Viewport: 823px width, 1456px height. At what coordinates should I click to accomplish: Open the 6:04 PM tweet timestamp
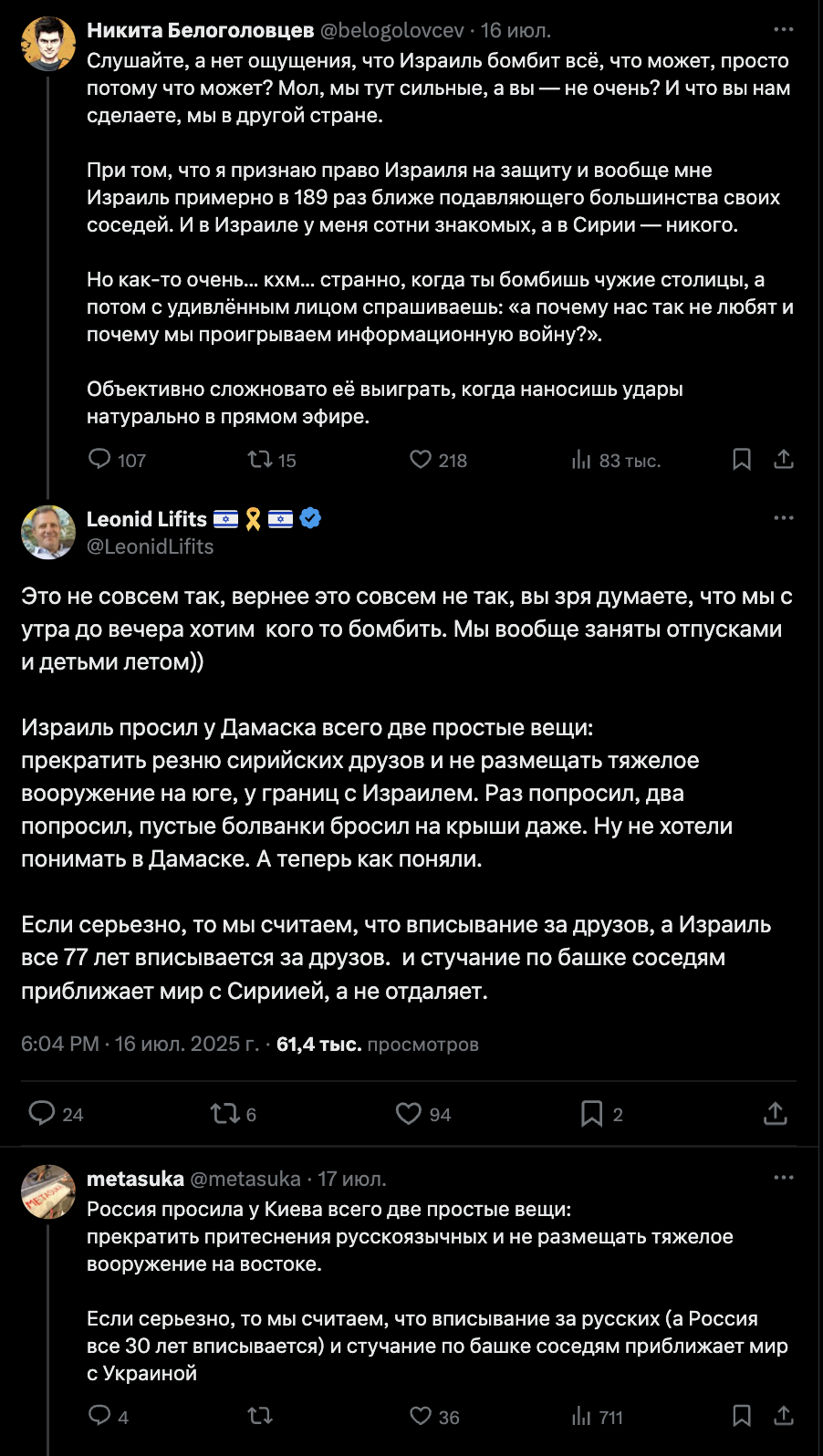tap(60, 1044)
